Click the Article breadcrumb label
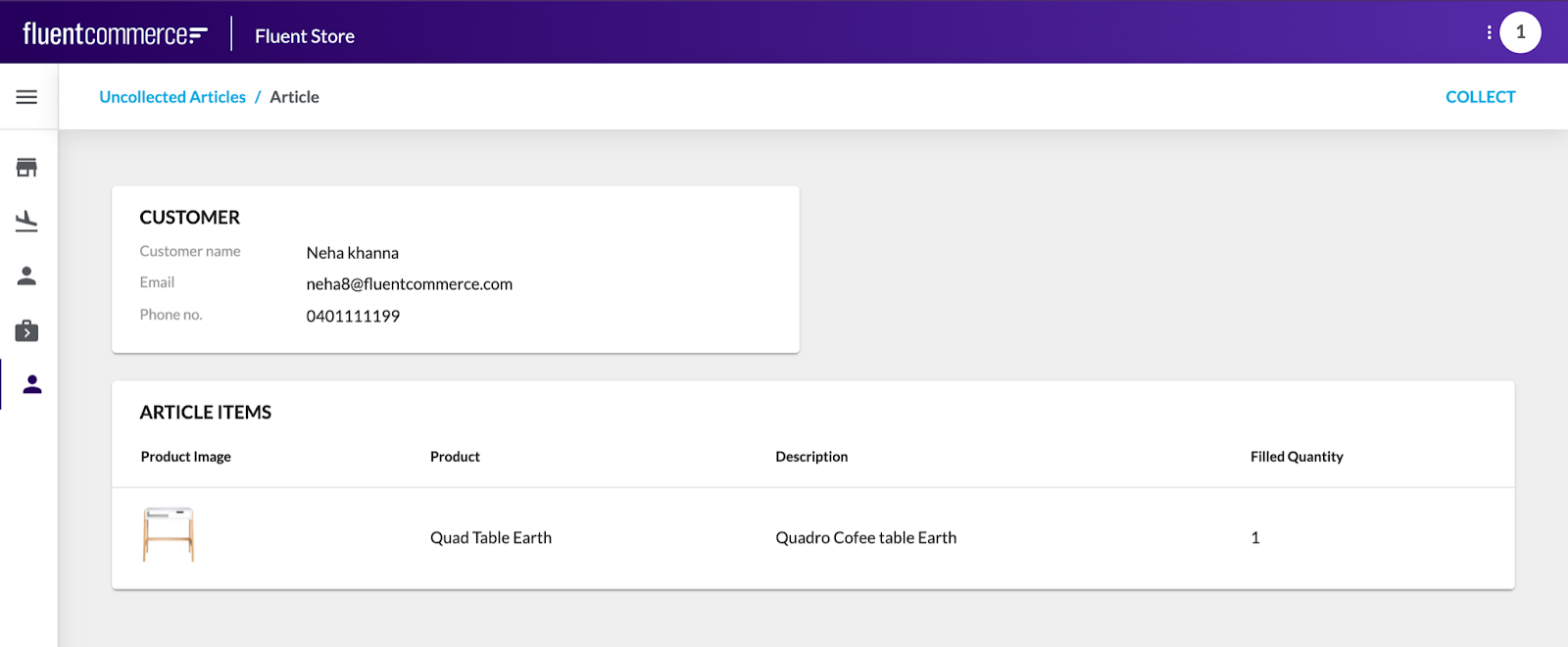The height and width of the screenshot is (647, 1568). coord(294,97)
